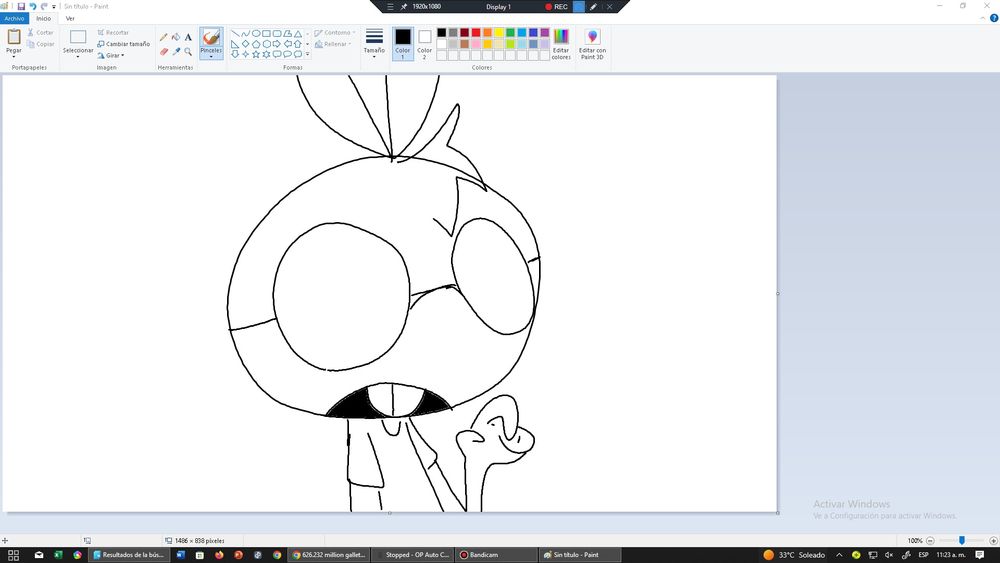Pick the Line shape from Formas
Image resolution: width=1000 pixels, height=563 pixels.
pyautogui.click(x=235, y=33)
